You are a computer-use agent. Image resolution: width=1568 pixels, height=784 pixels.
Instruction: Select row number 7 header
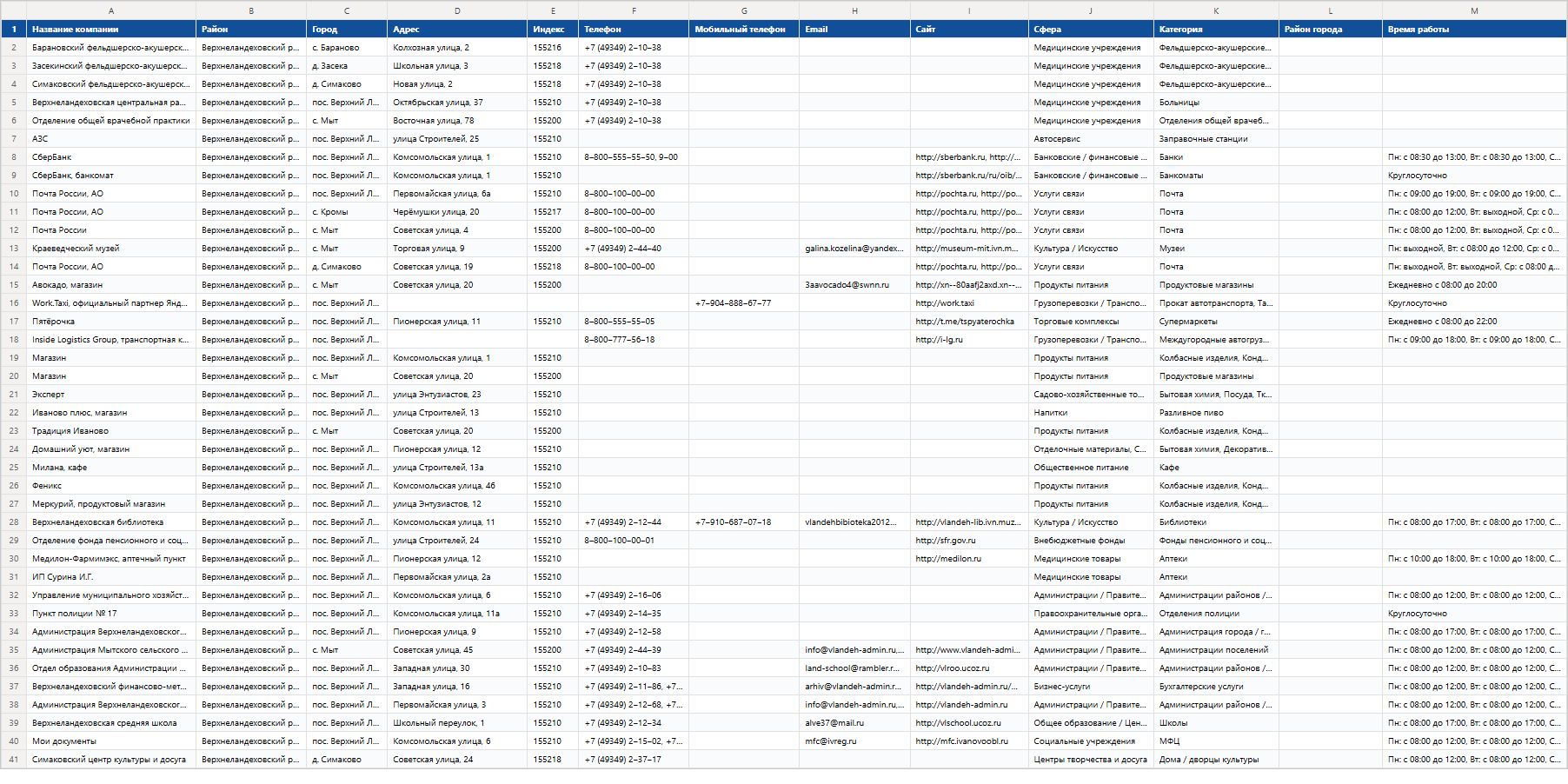[x=14, y=138]
